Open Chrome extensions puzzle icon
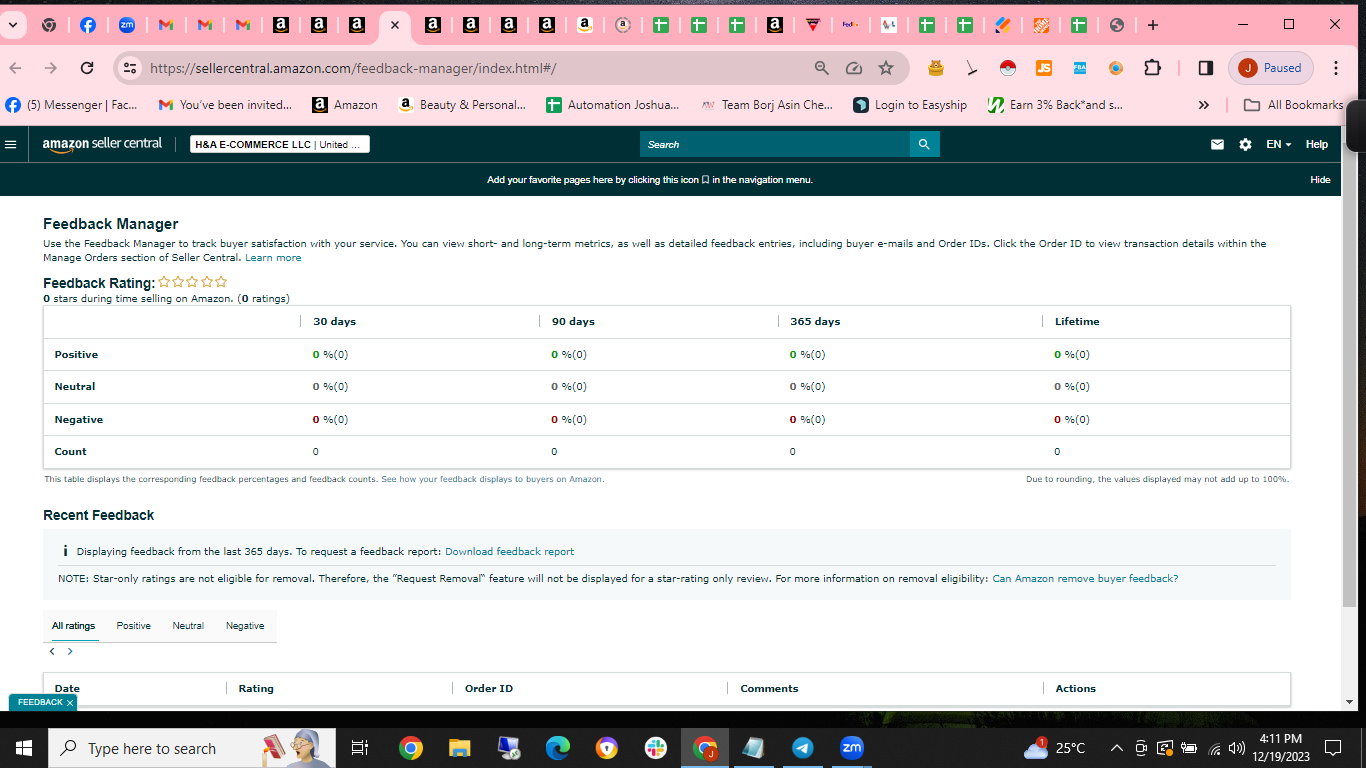This screenshot has width=1366, height=768. (x=1153, y=68)
